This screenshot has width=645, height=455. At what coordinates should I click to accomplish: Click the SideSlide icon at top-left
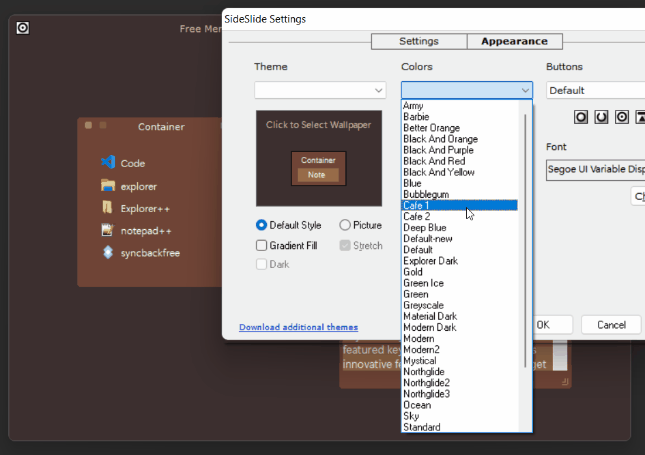pos(23,28)
